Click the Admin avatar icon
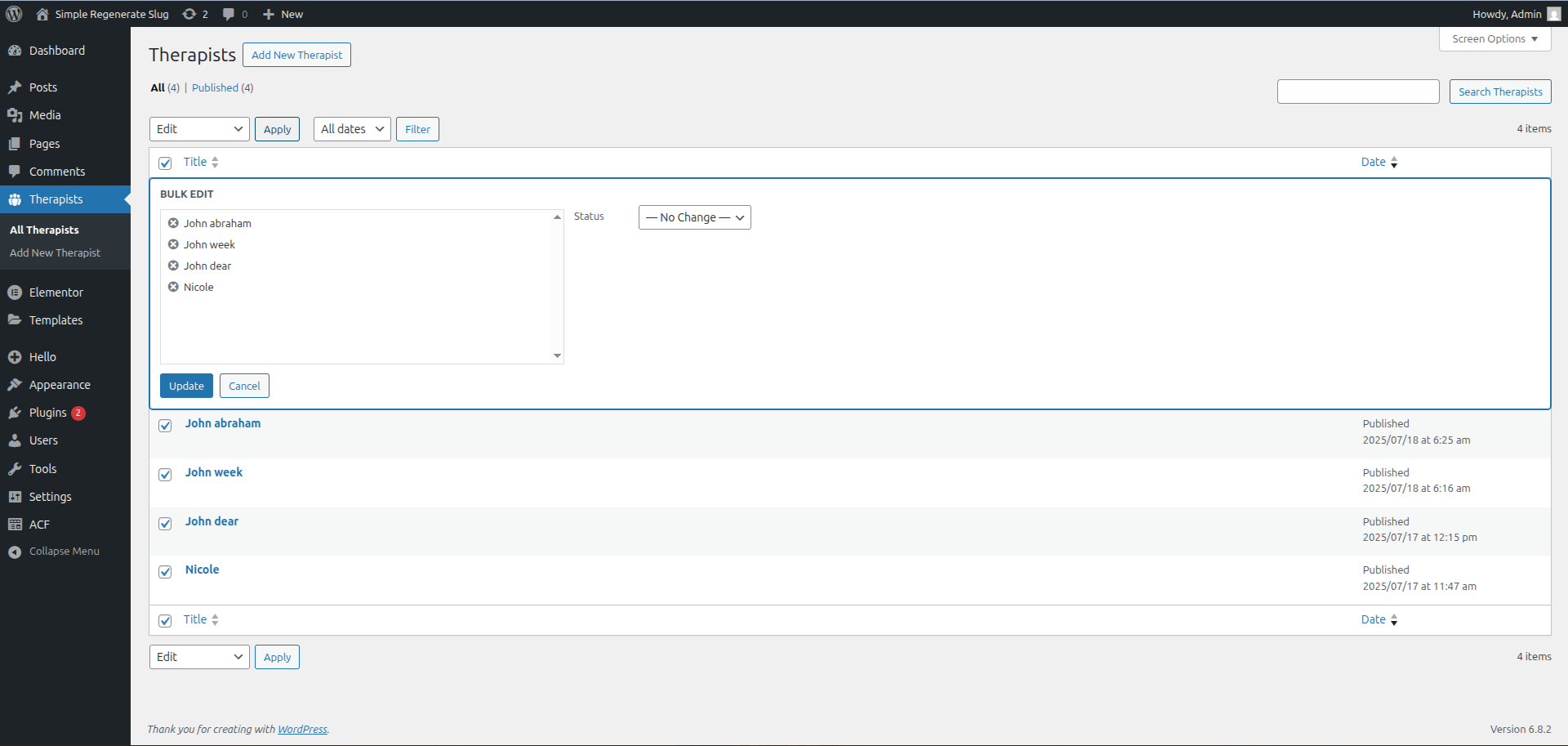This screenshot has width=1568, height=746. tap(1553, 14)
